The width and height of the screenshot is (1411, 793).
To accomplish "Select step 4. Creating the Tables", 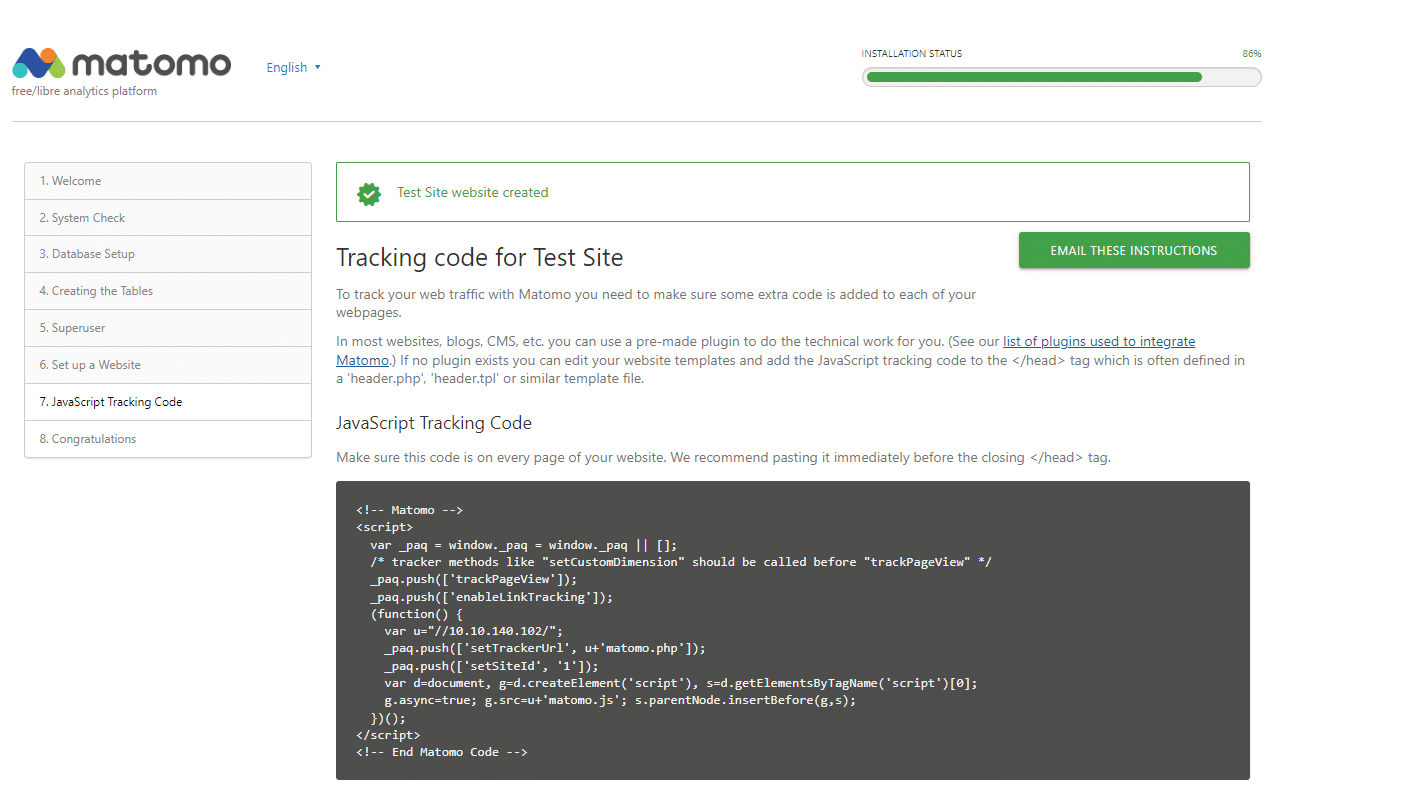I will [168, 291].
